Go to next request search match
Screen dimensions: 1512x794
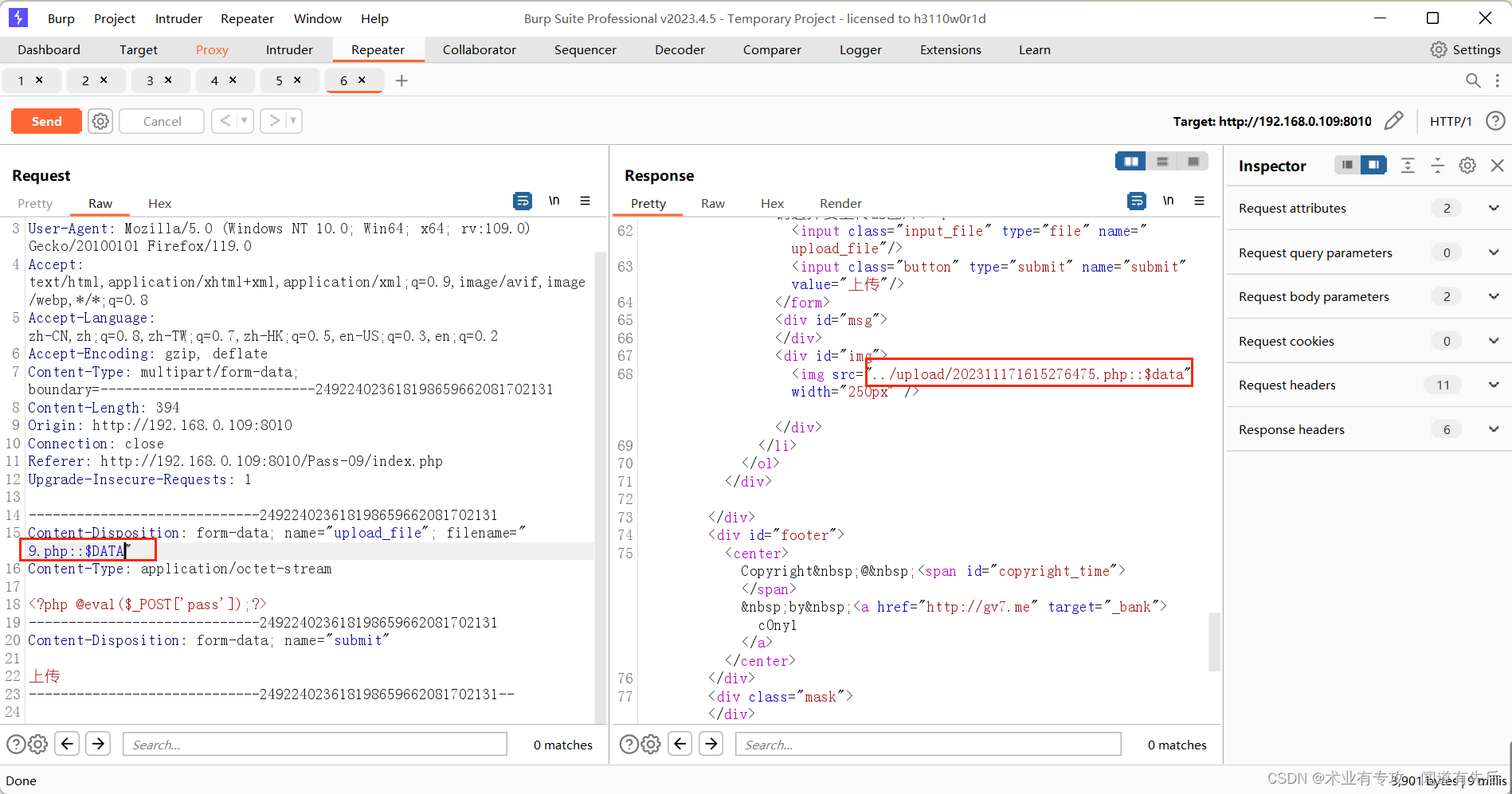(98, 744)
